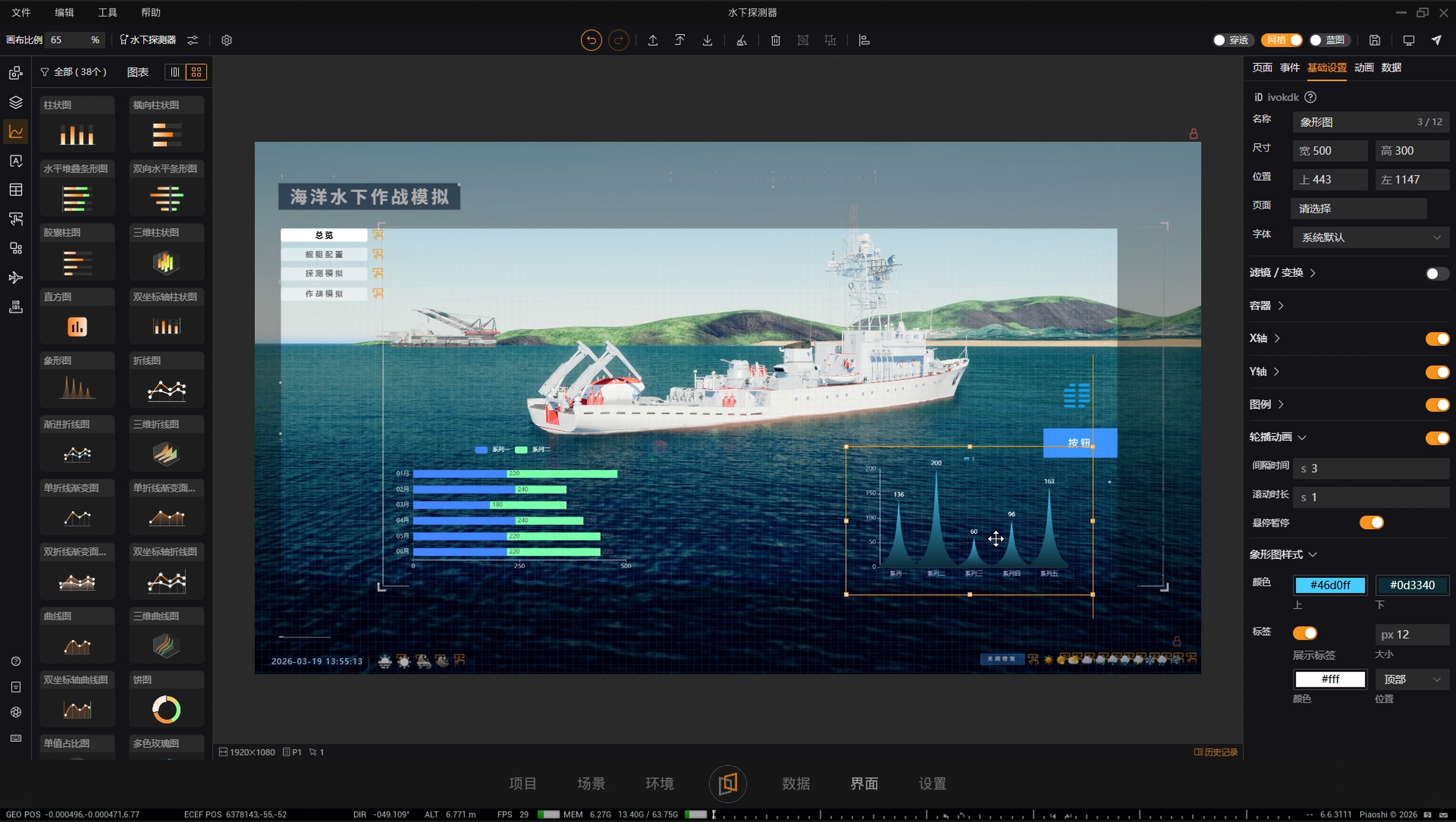Image resolution: width=1456 pixels, height=822 pixels.
Task: Click the undo icon in the top toolbar
Action: 590,40
